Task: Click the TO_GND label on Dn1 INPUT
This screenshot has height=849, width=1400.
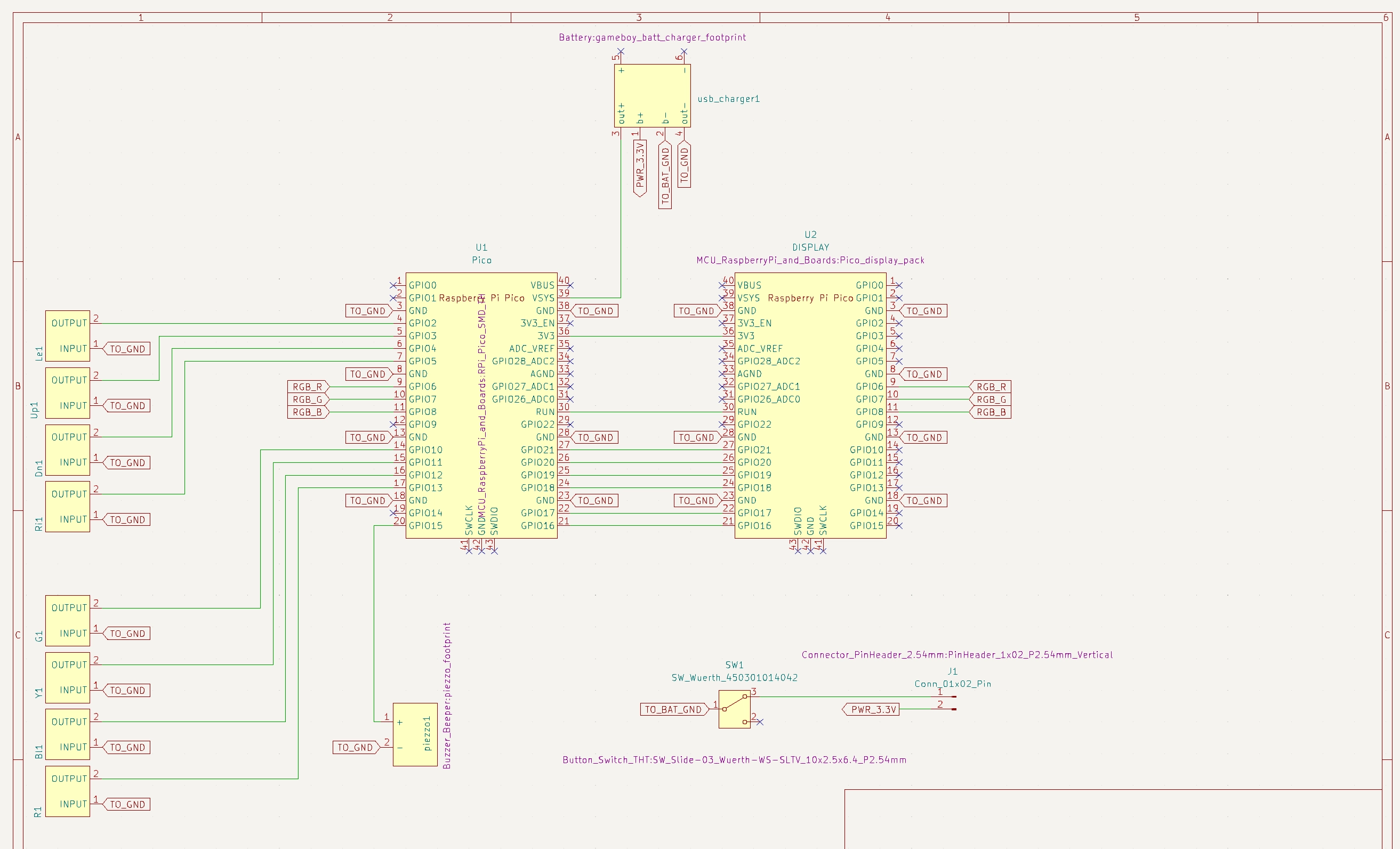Action: (127, 462)
